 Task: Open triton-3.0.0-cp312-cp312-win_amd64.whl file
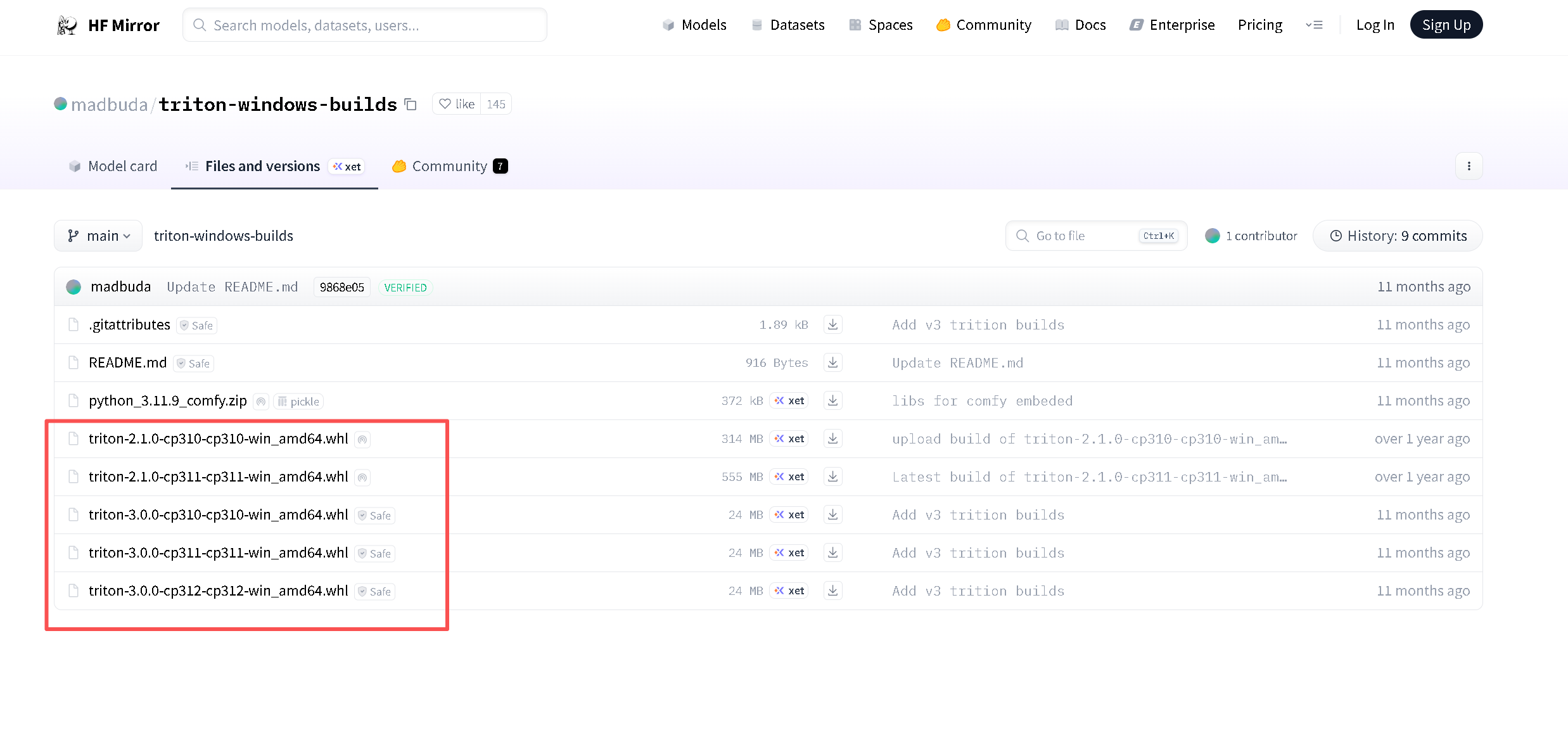(x=219, y=591)
